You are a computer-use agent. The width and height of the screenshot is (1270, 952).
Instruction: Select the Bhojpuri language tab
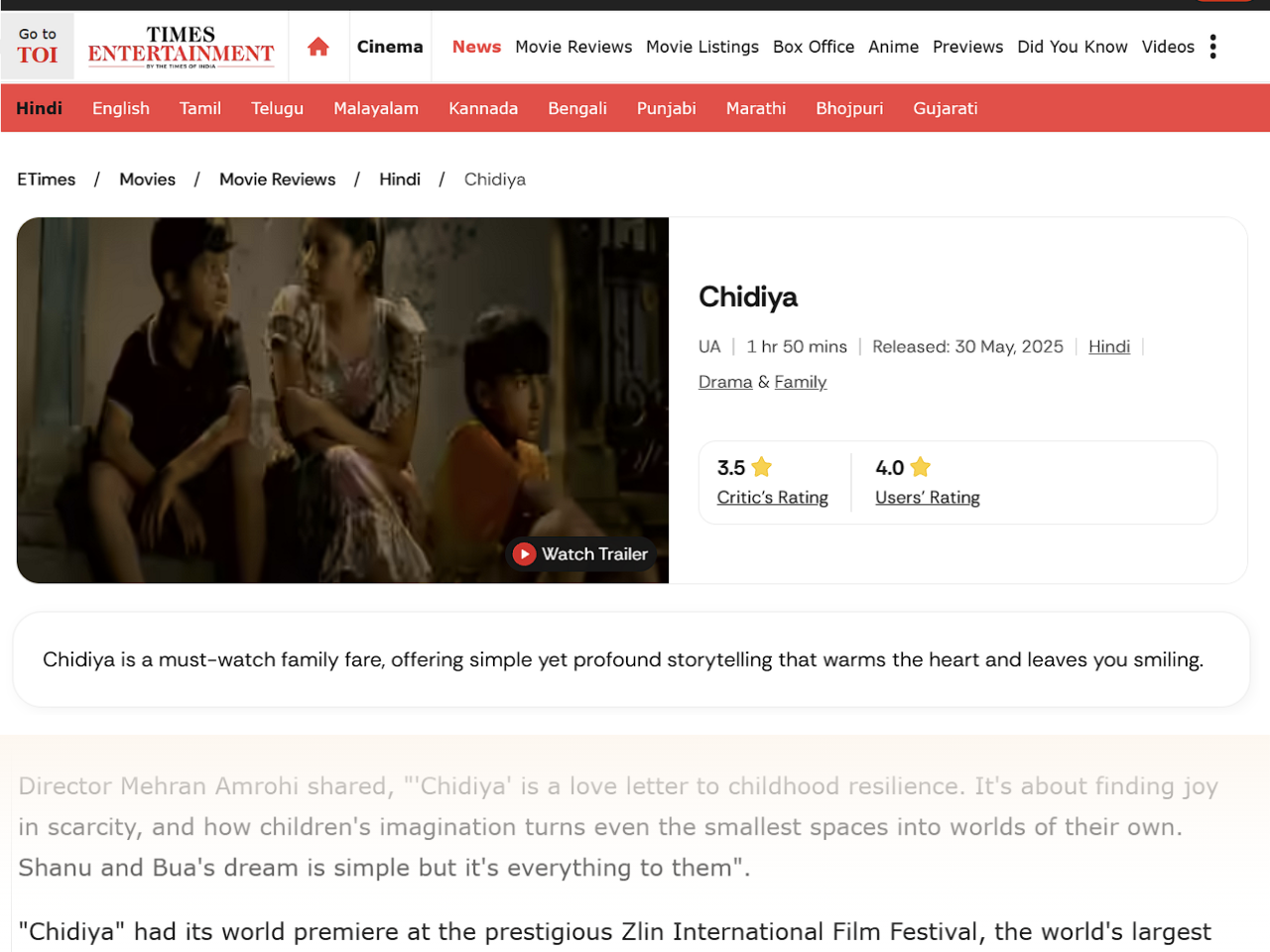pos(849,108)
